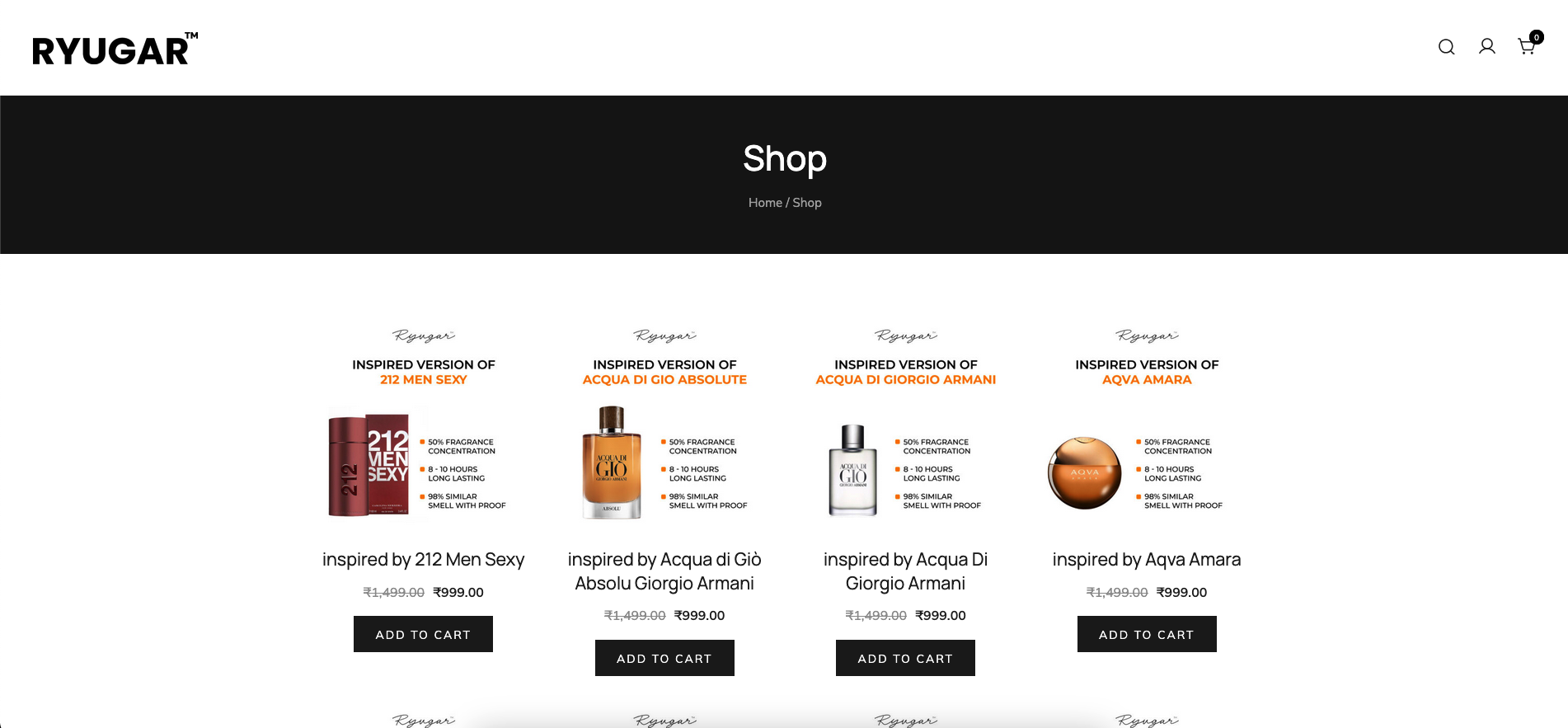The width and height of the screenshot is (1568, 728).
Task: Click the Ryugar script logo above Aqva Amara
Action: pos(1147,336)
